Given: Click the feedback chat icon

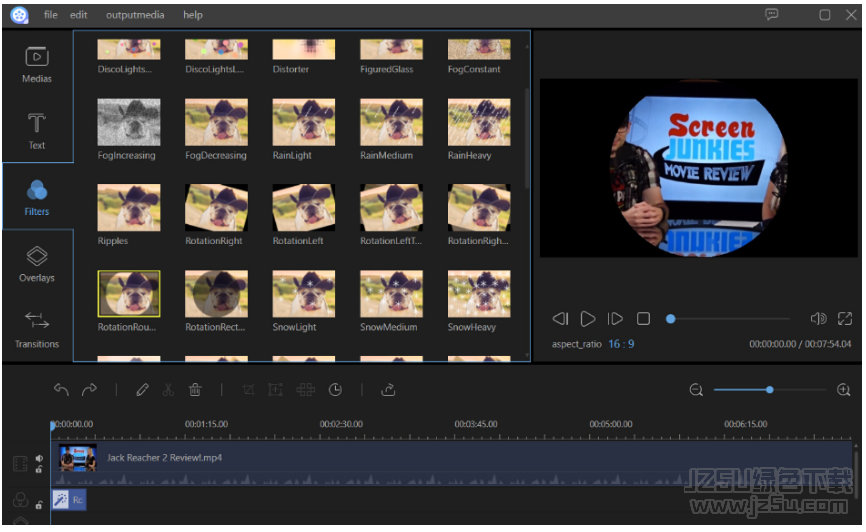Looking at the screenshot, I should [772, 14].
